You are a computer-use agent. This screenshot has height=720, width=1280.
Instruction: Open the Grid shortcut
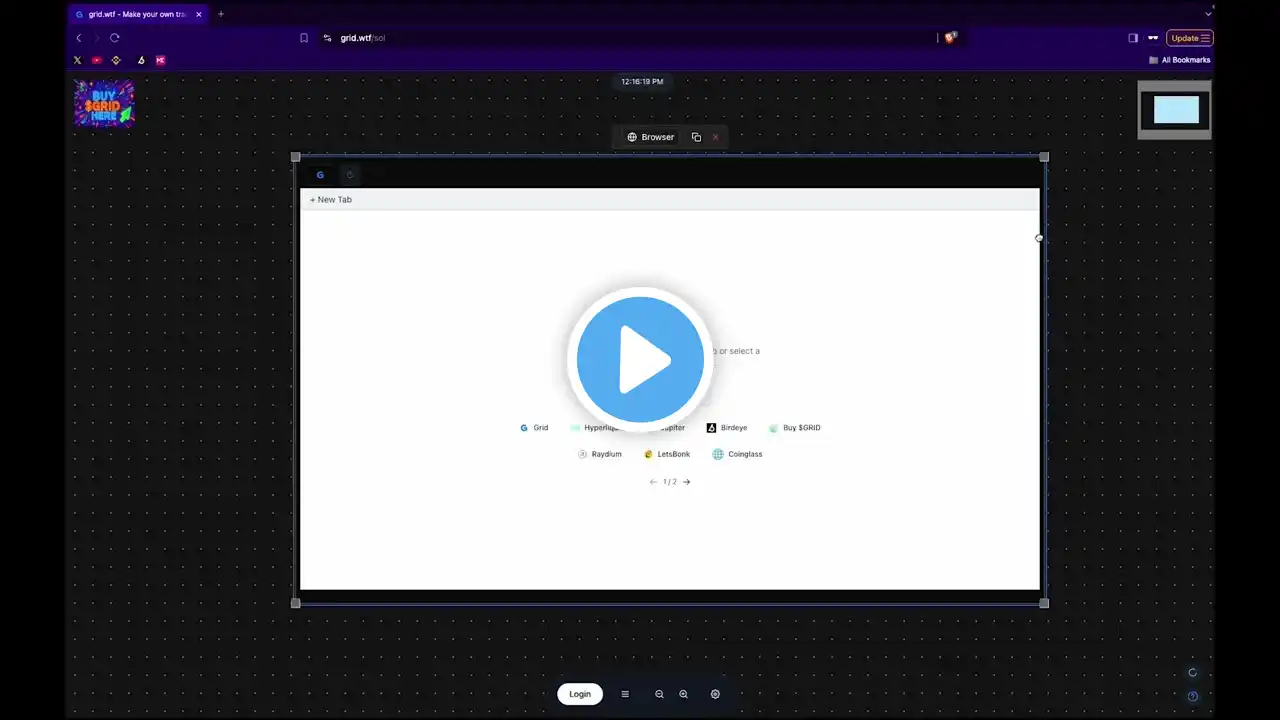coord(534,428)
